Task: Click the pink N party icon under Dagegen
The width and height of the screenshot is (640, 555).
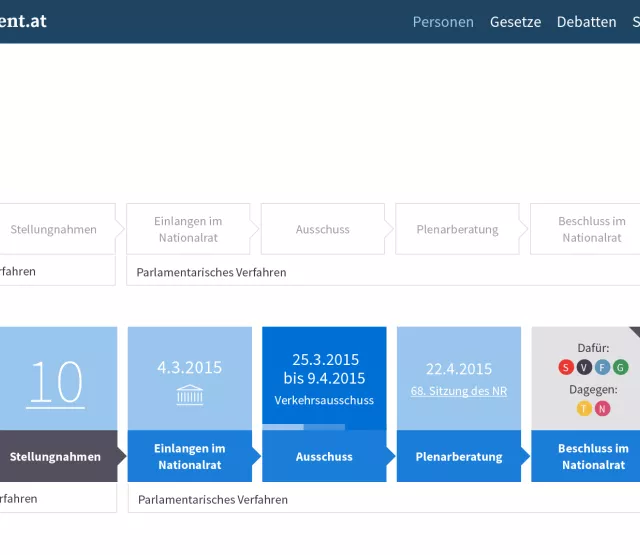Action: coord(602,408)
